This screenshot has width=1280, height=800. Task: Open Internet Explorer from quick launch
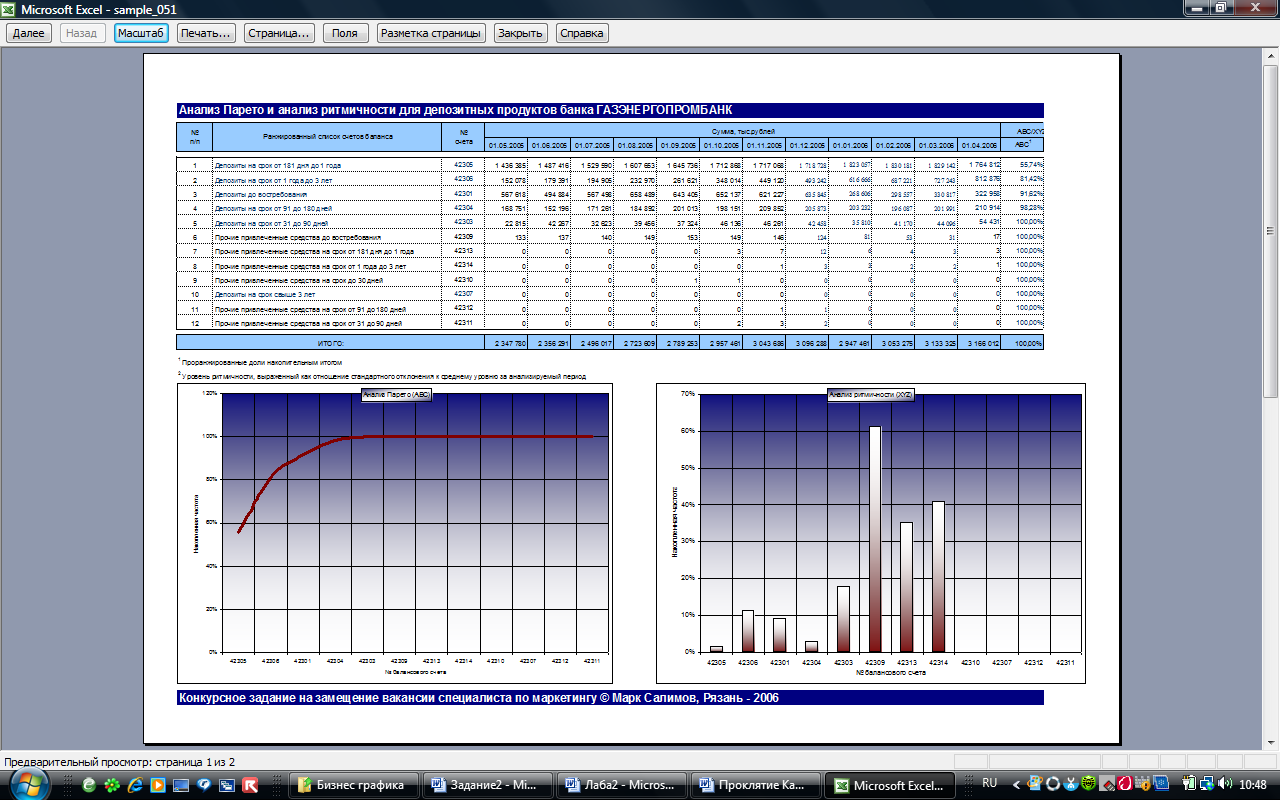(x=135, y=785)
